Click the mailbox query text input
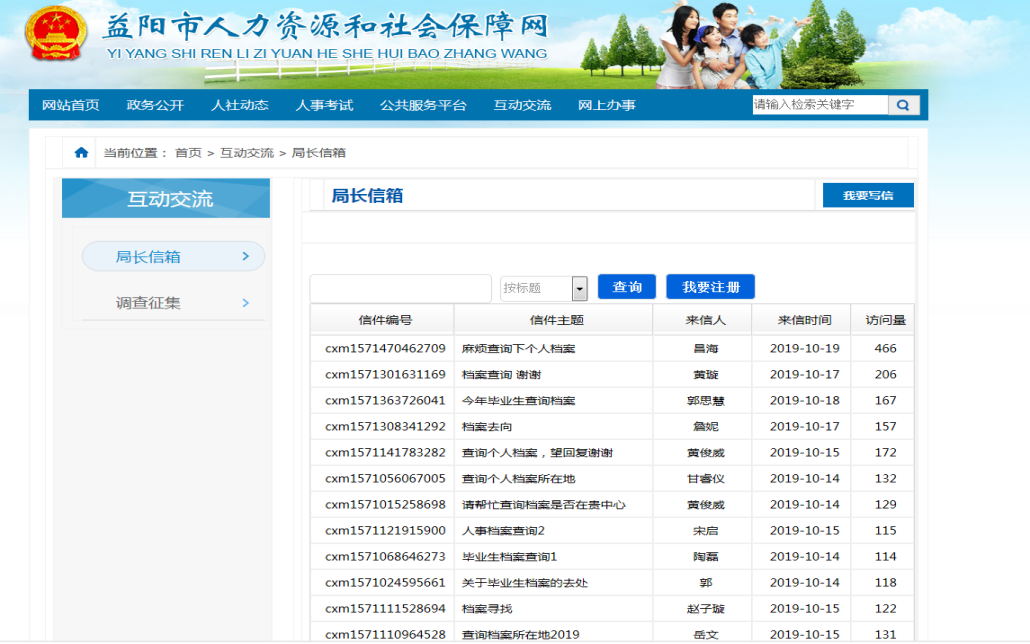Viewport: 1030px width, 644px height. tap(401, 288)
